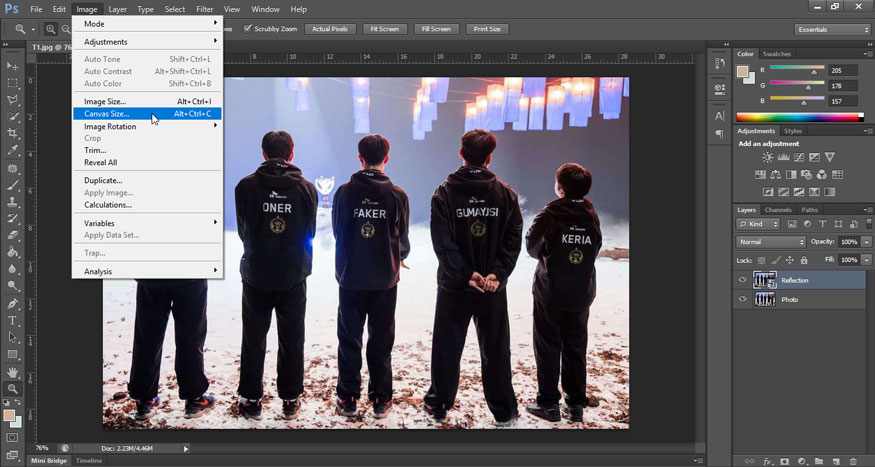Select the Move tool in the toolbox

(x=13, y=65)
